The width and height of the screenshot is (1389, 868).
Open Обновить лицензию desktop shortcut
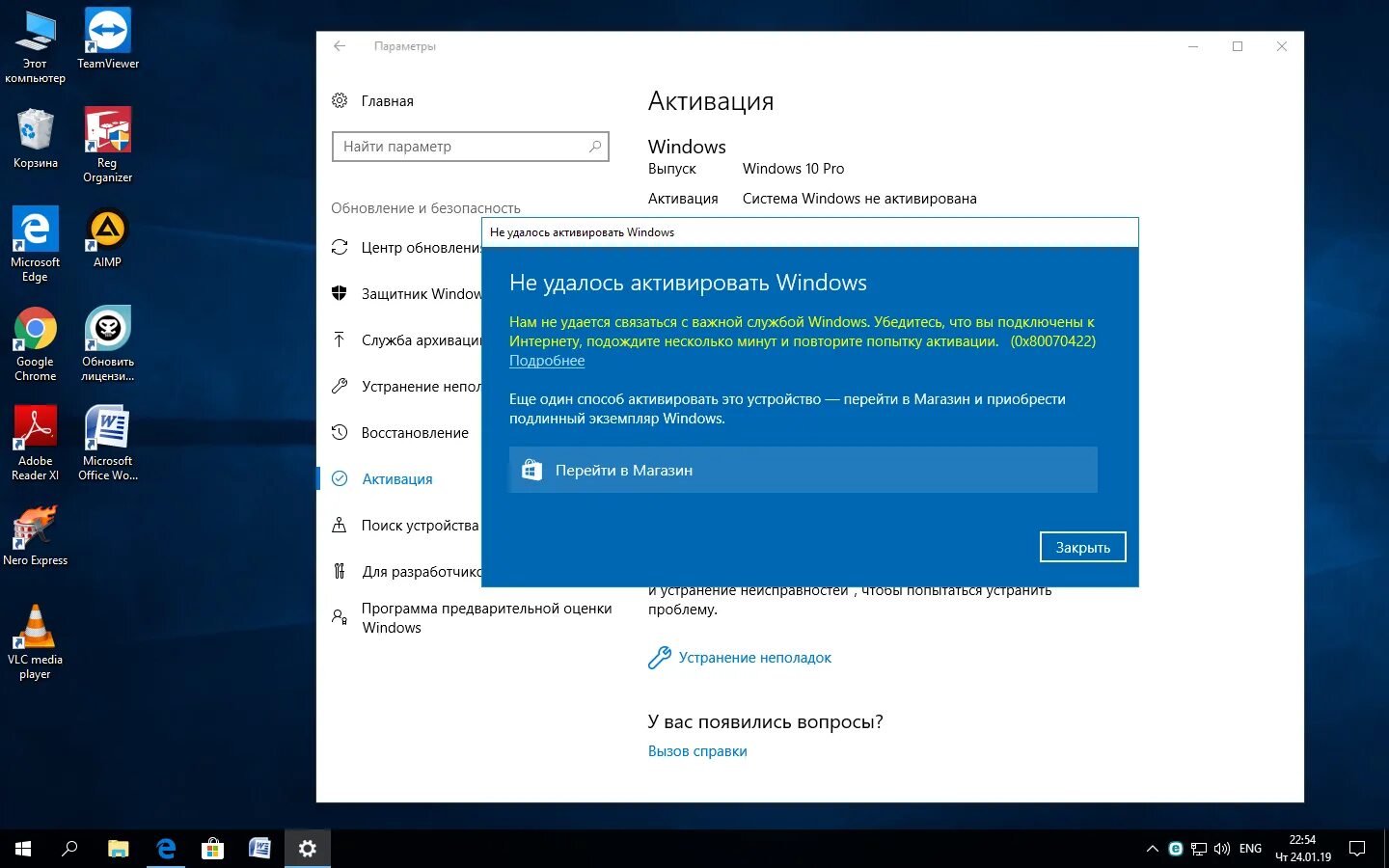(108, 344)
